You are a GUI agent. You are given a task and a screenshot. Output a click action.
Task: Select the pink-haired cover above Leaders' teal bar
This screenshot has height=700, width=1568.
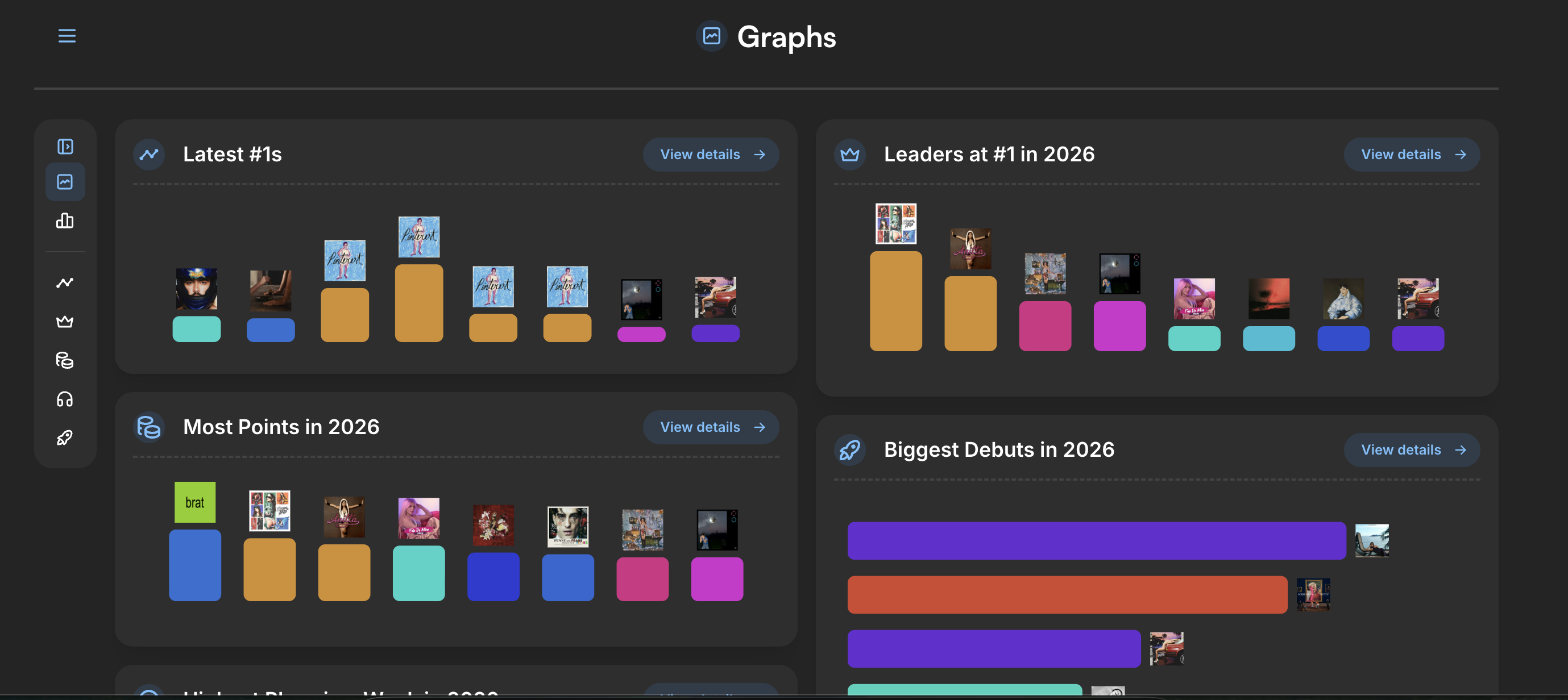[x=1194, y=299]
